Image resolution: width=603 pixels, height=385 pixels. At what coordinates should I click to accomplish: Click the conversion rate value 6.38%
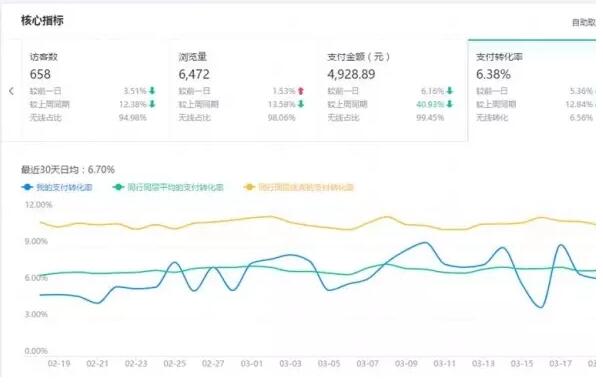pos(493,74)
